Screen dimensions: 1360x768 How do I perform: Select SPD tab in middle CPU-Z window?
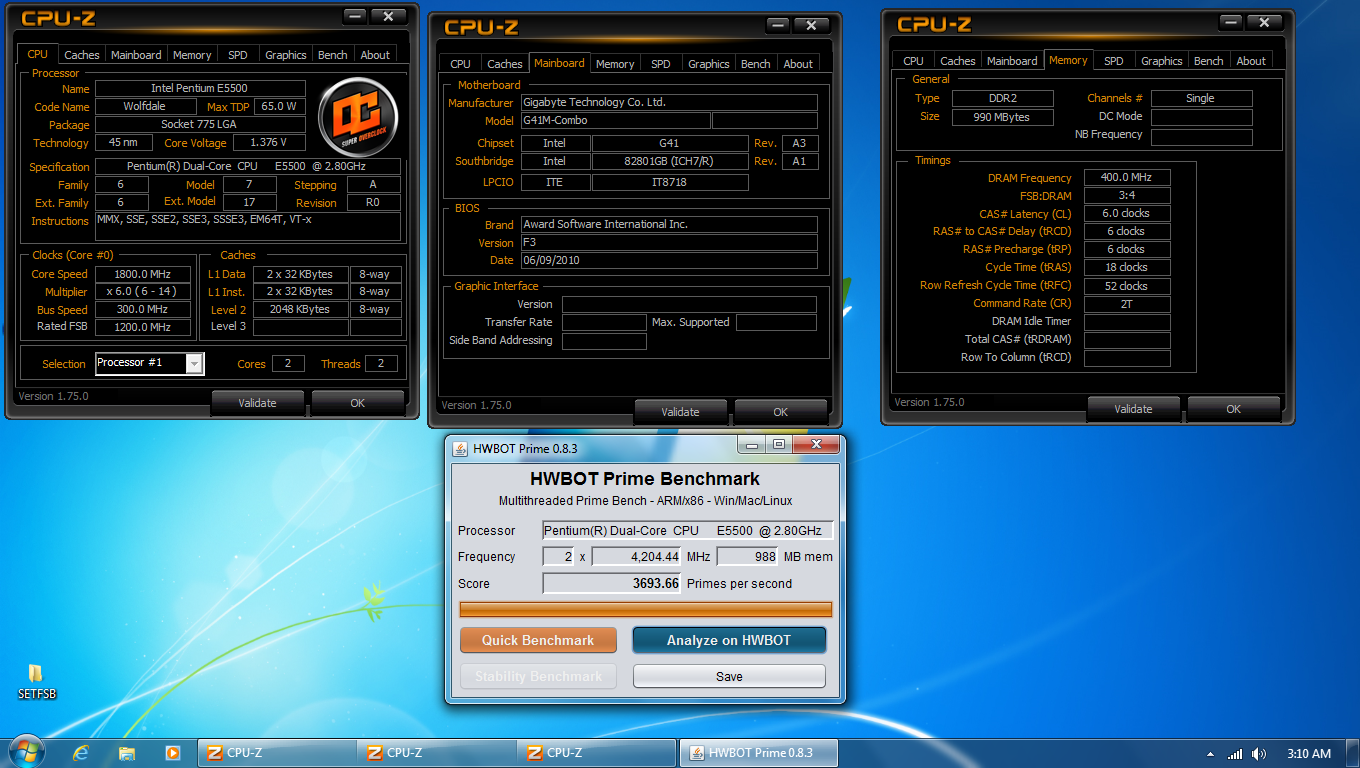[x=661, y=64]
